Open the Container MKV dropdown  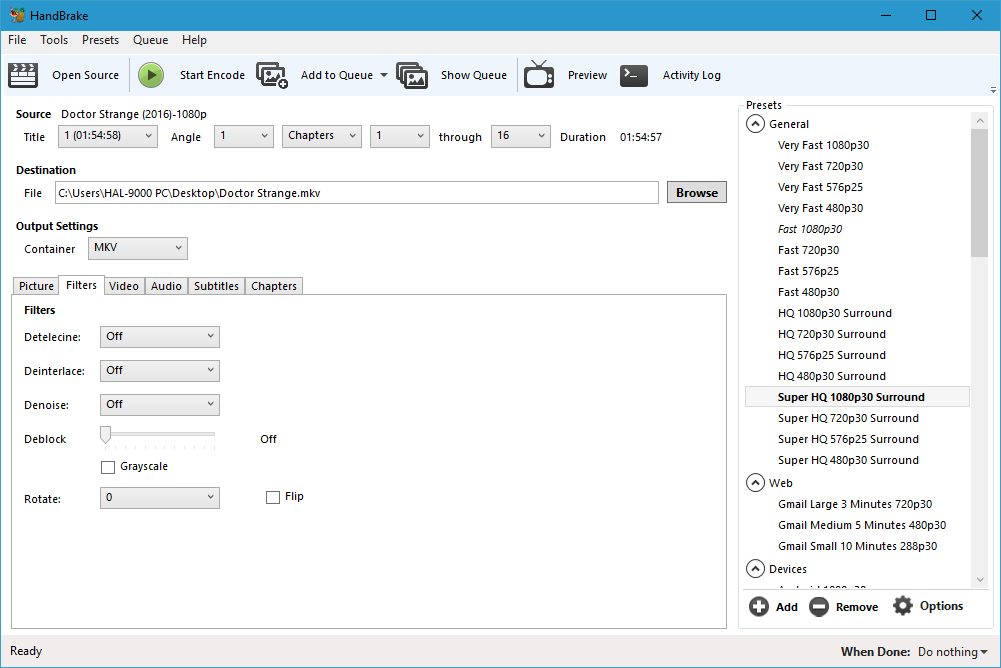pos(137,248)
